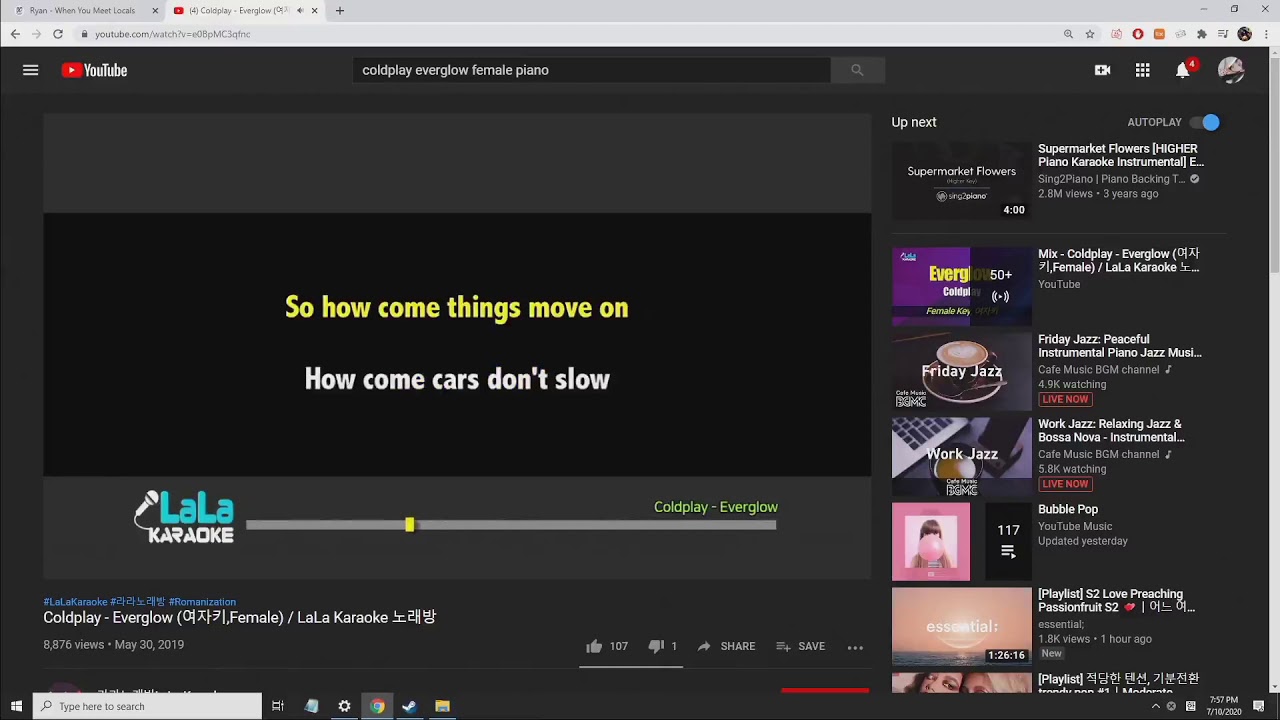Close the Coldplay - Everglow tab
Viewport: 1280px width, 720px height.
tap(315, 10)
